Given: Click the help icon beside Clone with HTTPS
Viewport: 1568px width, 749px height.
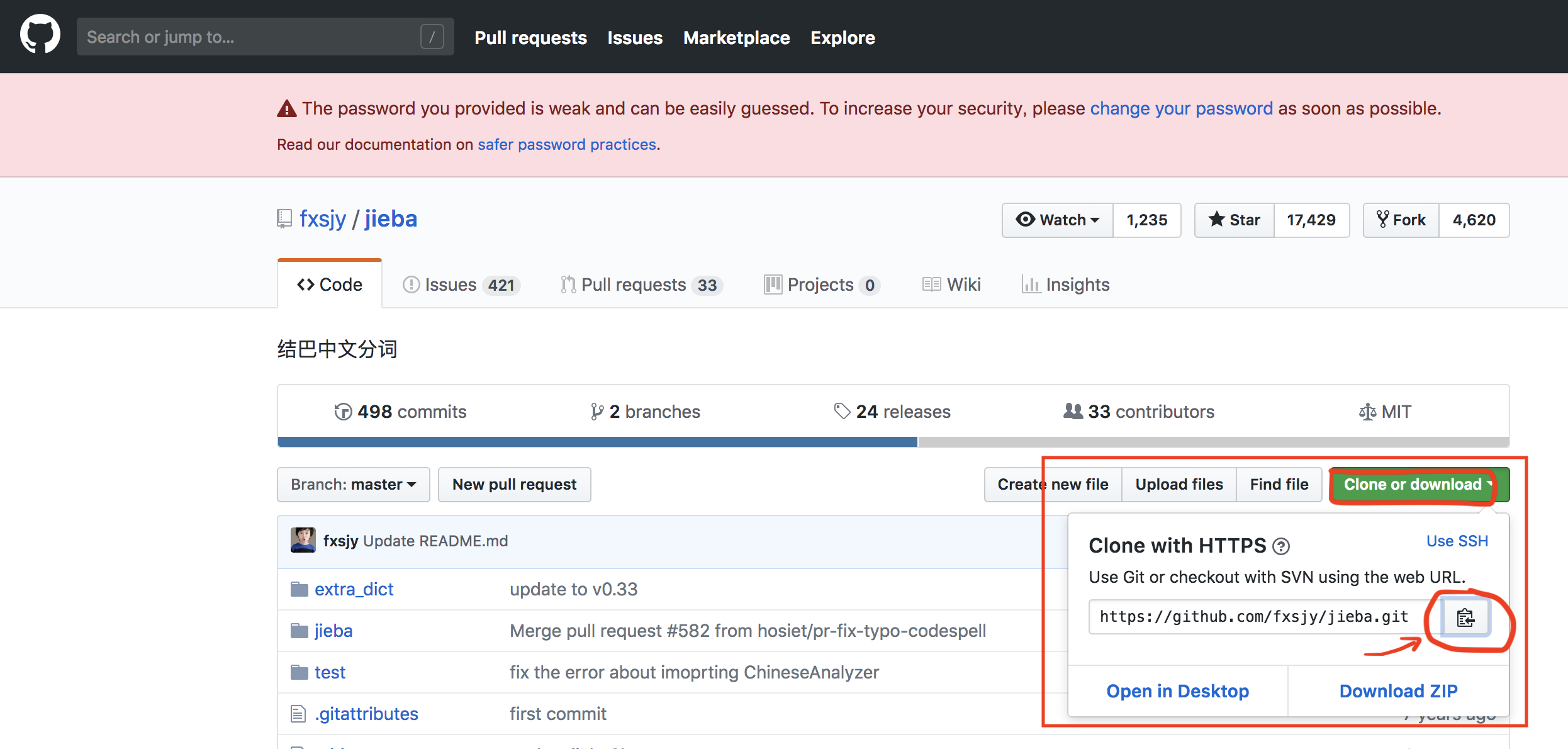Looking at the screenshot, I should 1281,546.
